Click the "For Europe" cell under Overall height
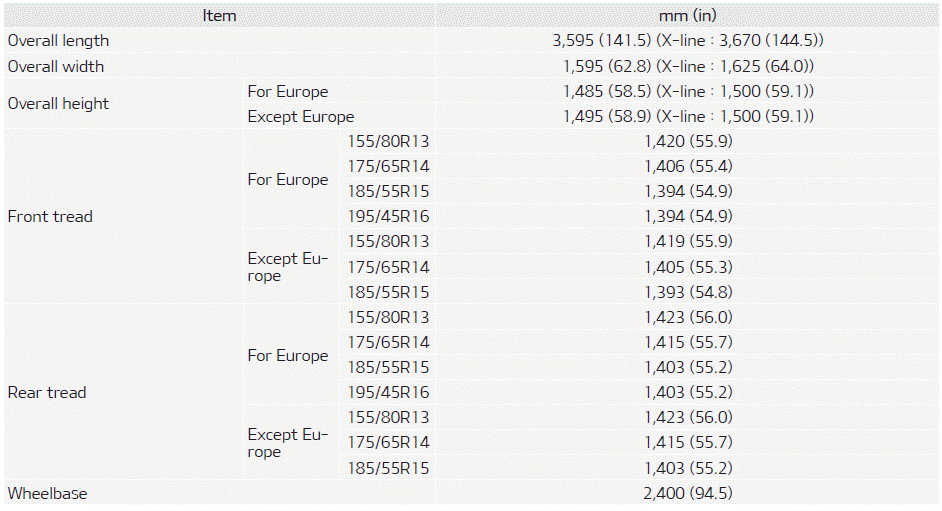 [288, 92]
